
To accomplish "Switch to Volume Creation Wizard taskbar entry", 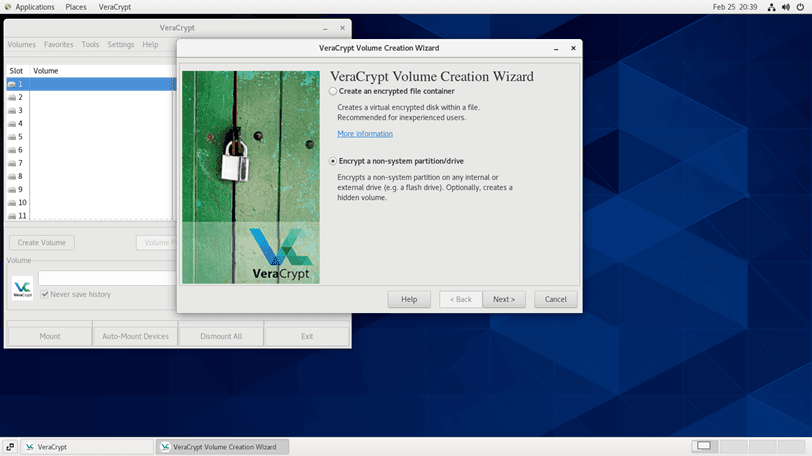I will click(x=223, y=447).
